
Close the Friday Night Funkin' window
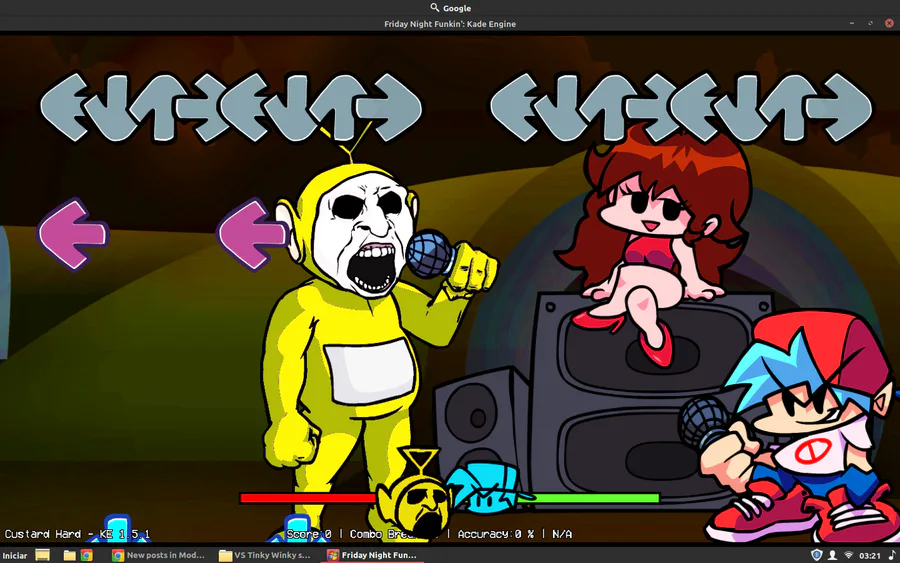(889, 24)
